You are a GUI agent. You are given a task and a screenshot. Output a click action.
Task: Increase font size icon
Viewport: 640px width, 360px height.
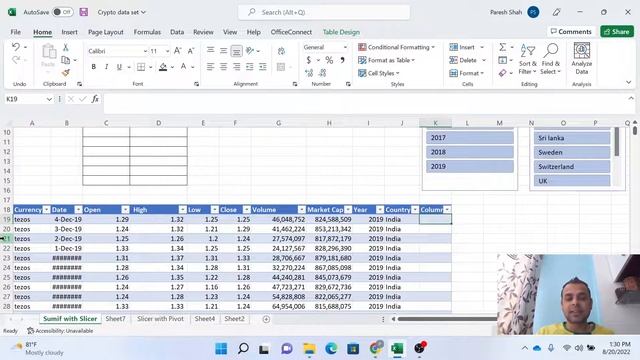pyautogui.click(x=178, y=51)
